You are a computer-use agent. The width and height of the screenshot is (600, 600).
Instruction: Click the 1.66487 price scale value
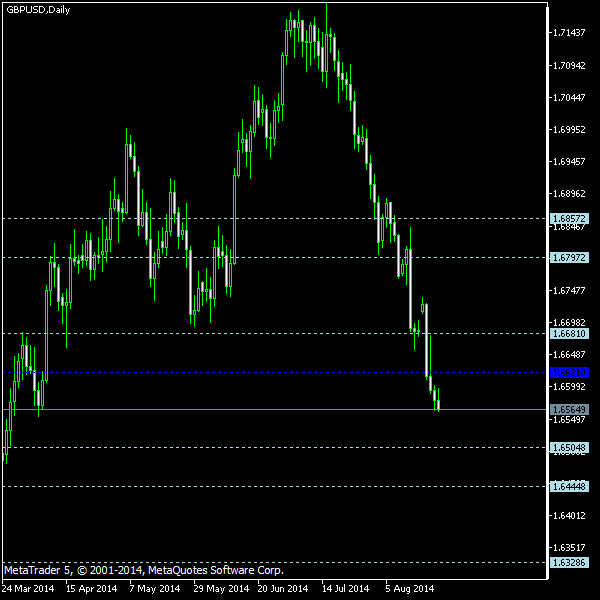click(569, 355)
